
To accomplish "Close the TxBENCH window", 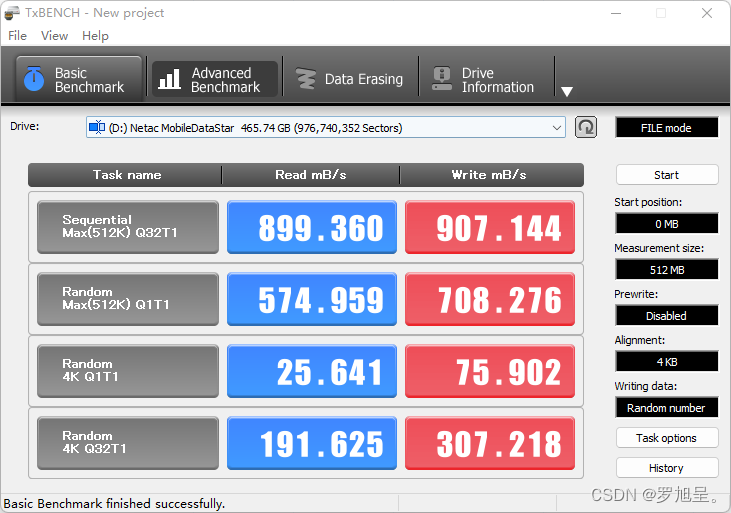I will pyautogui.click(x=707, y=13).
